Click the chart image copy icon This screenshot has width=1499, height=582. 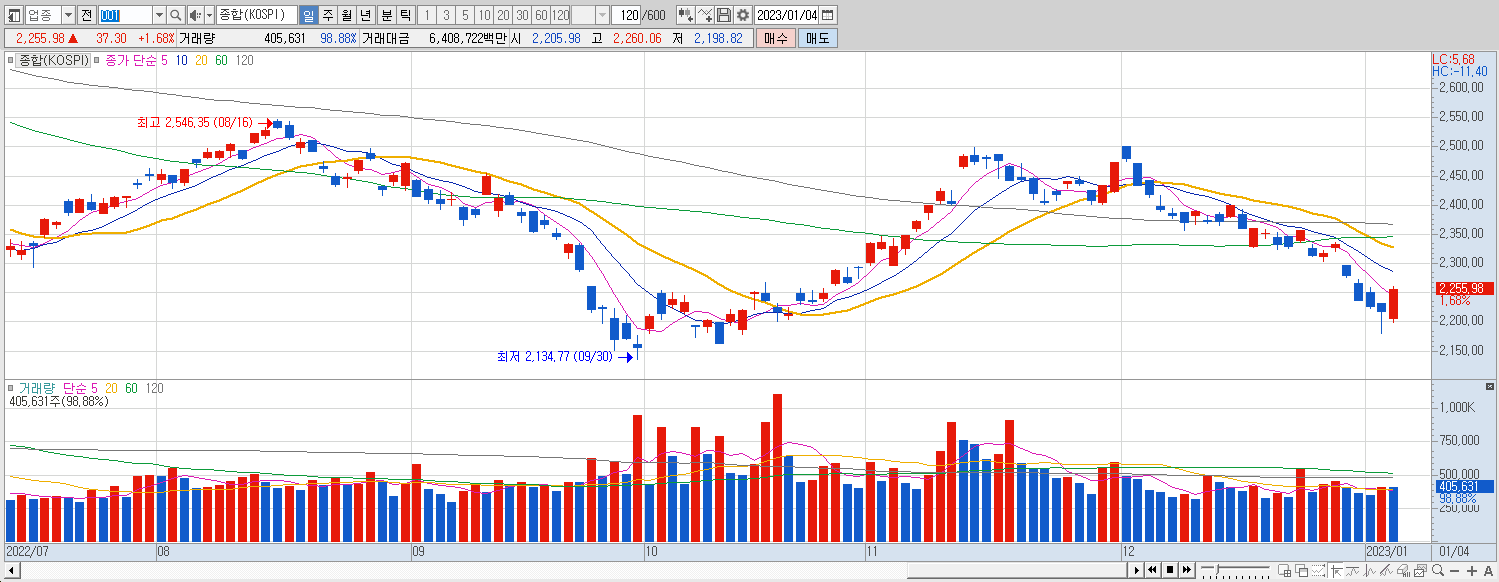click(x=1421, y=571)
